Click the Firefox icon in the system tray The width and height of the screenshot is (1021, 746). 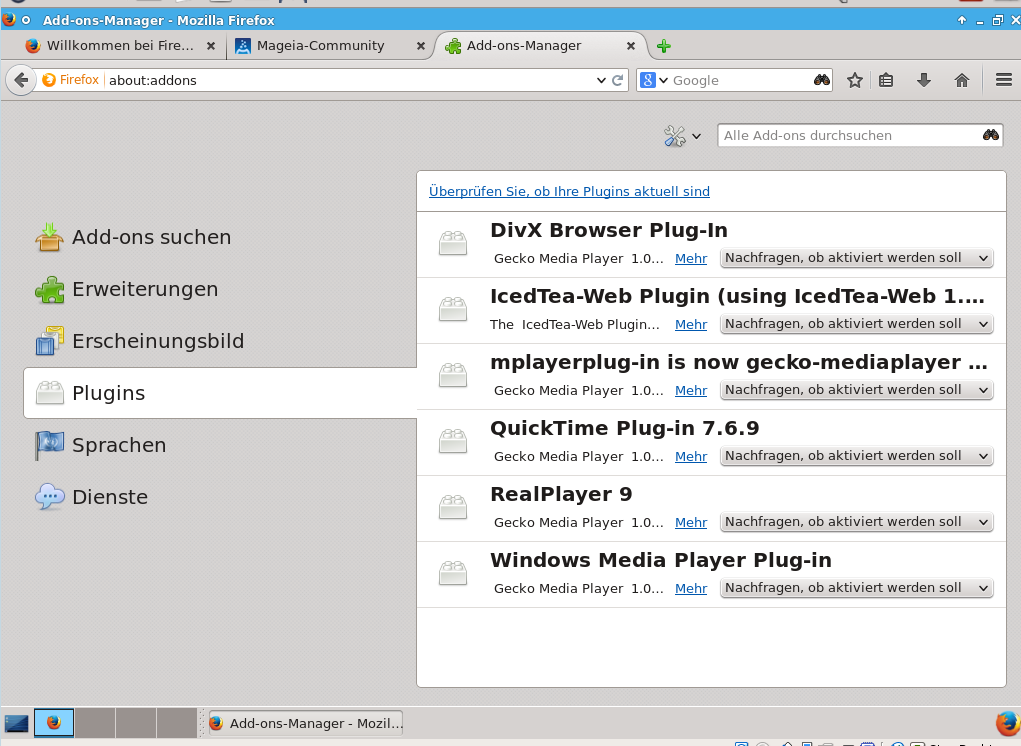click(x=1008, y=723)
